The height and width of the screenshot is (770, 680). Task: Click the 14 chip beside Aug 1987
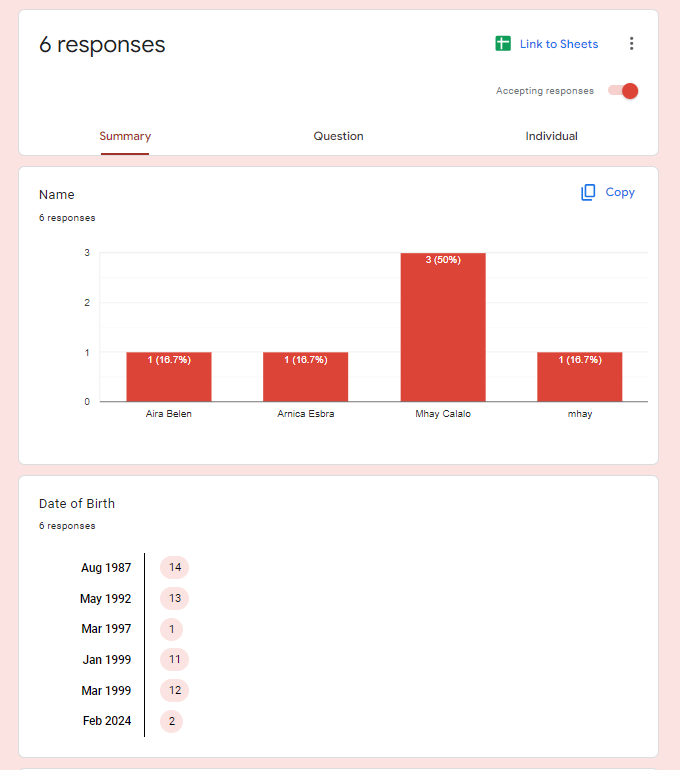[x=175, y=568]
